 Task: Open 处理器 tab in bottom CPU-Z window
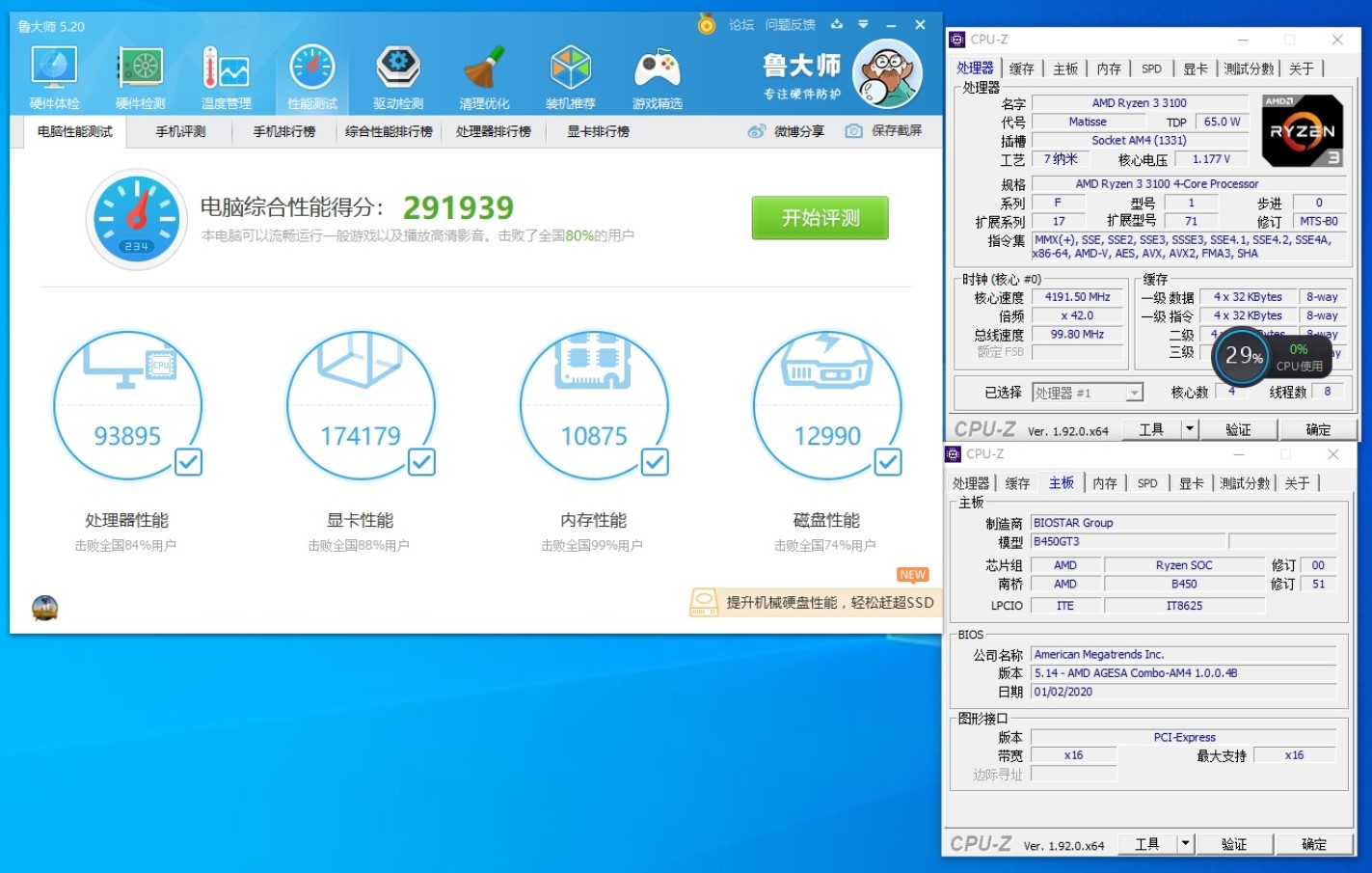click(x=971, y=483)
